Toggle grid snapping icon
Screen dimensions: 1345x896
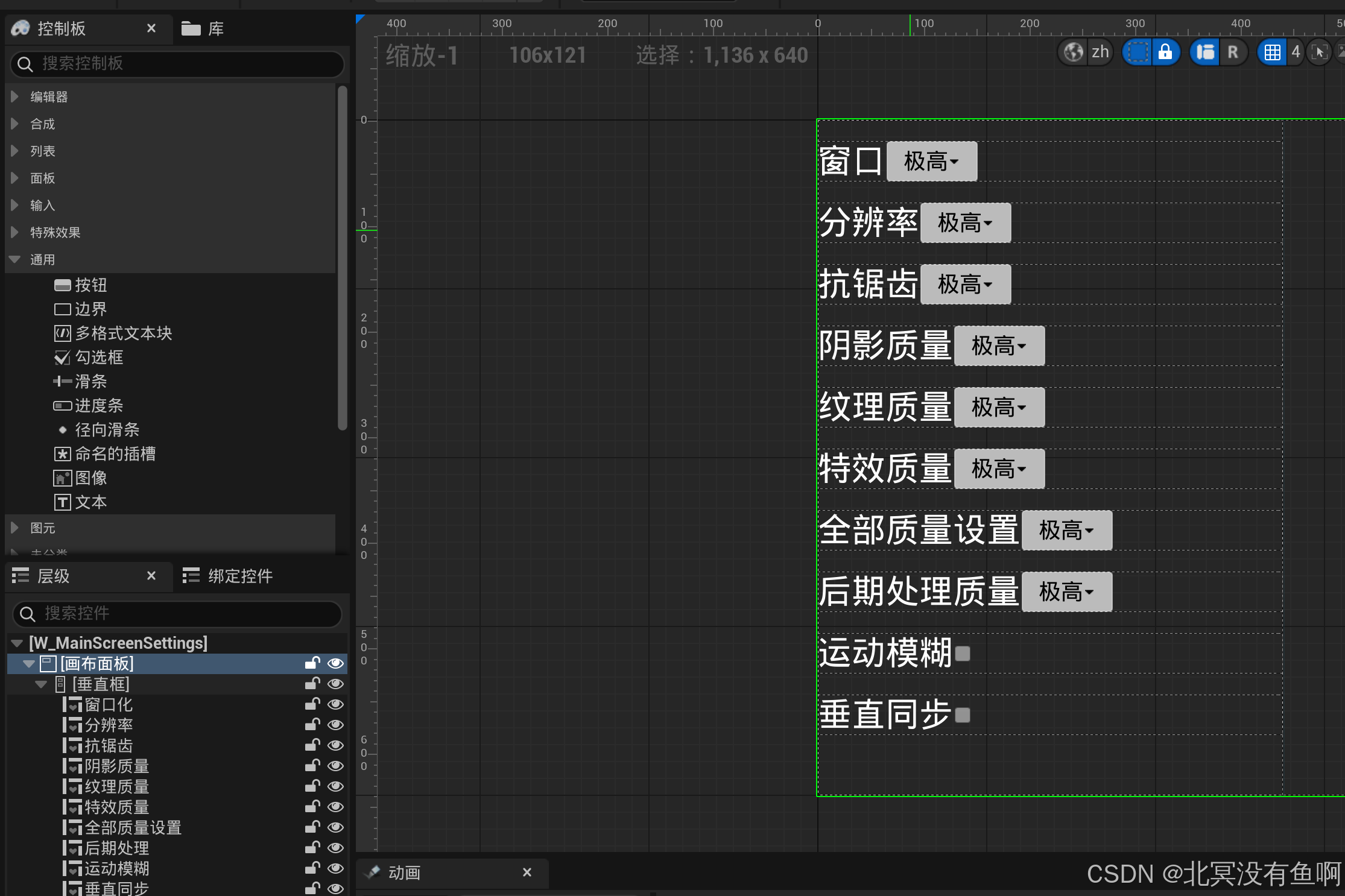1273,52
